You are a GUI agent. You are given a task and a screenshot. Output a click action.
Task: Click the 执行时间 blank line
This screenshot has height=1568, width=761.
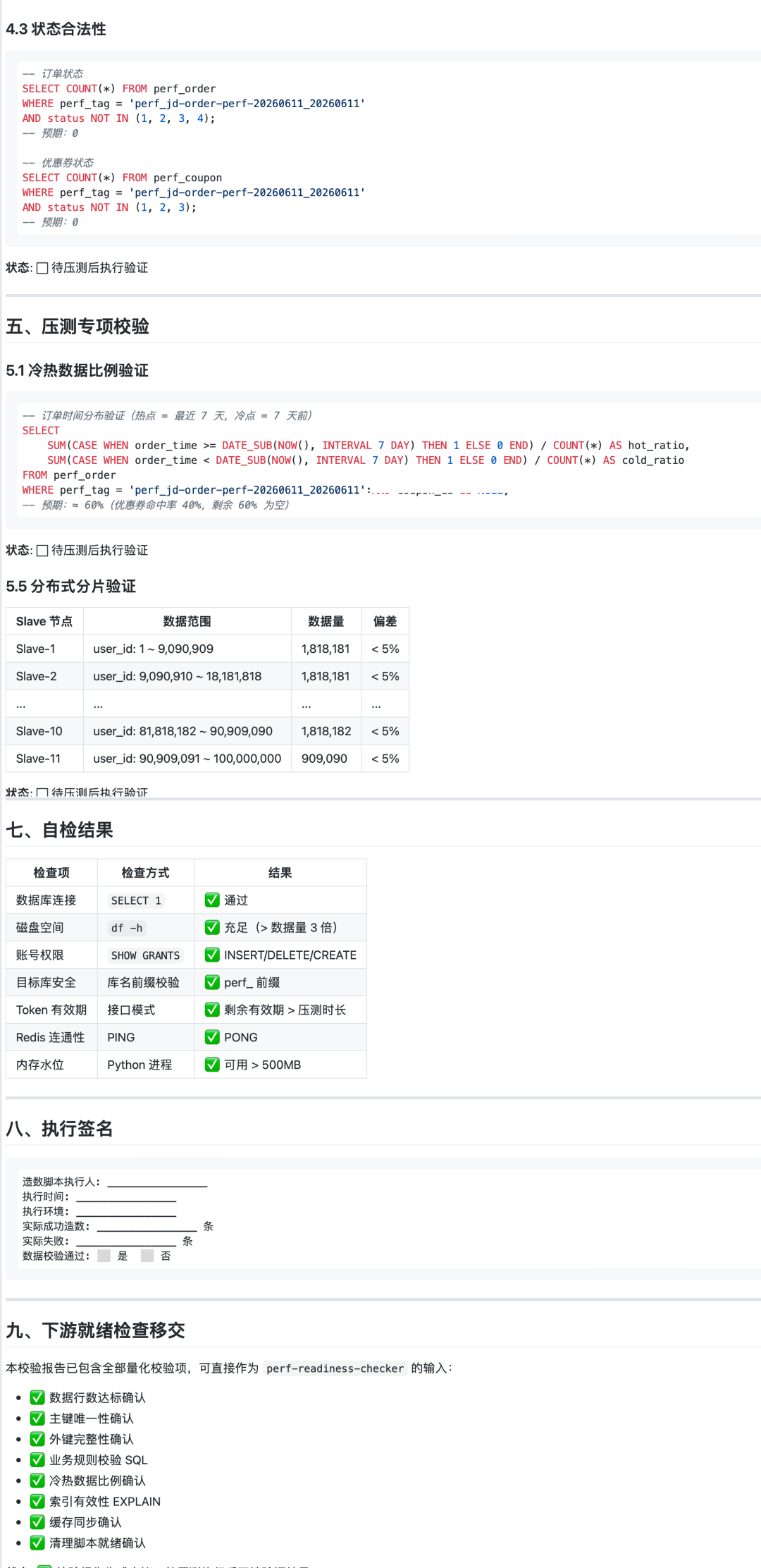pyautogui.click(x=126, y=1196)
